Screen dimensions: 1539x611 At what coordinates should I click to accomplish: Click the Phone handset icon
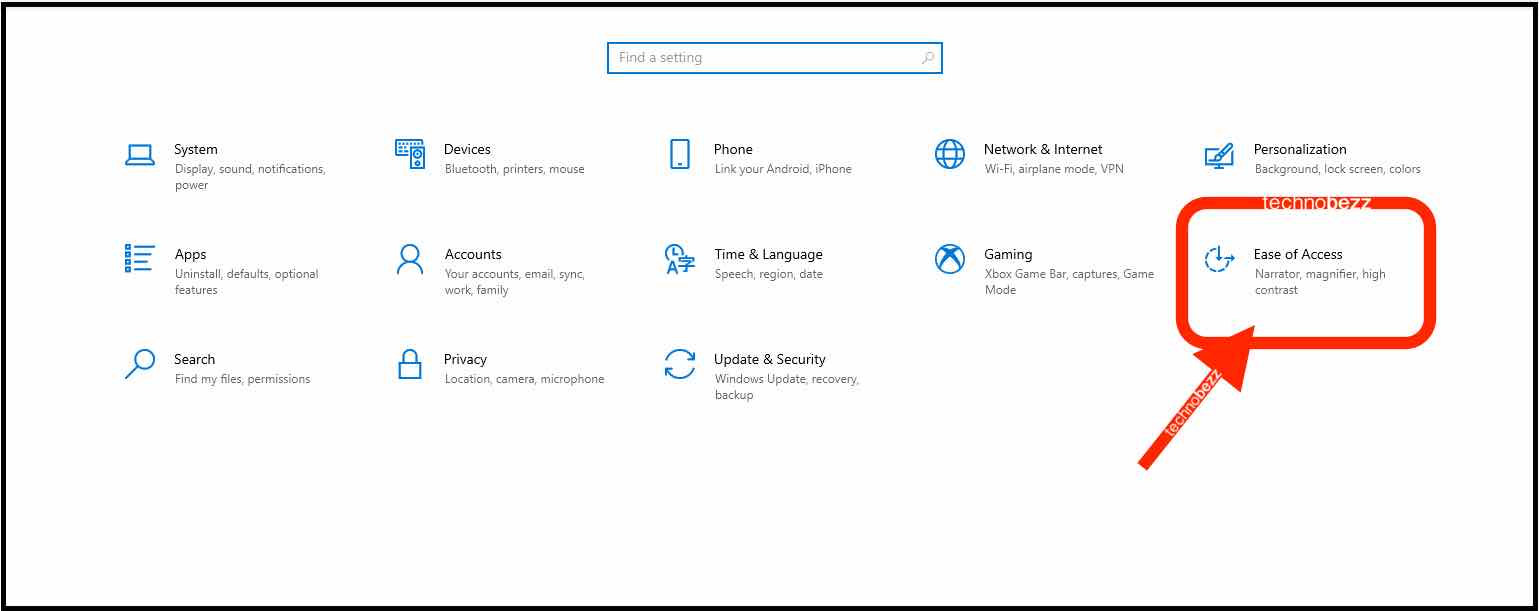pos(680,154)
